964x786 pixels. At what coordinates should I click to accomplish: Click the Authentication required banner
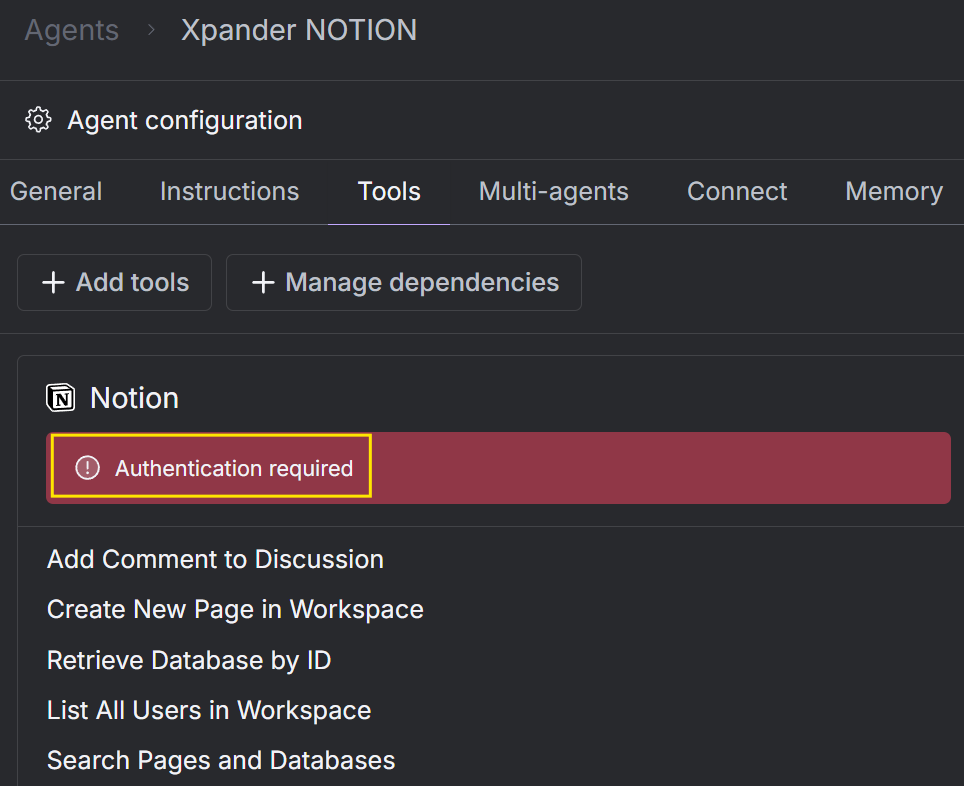[499, 468]
